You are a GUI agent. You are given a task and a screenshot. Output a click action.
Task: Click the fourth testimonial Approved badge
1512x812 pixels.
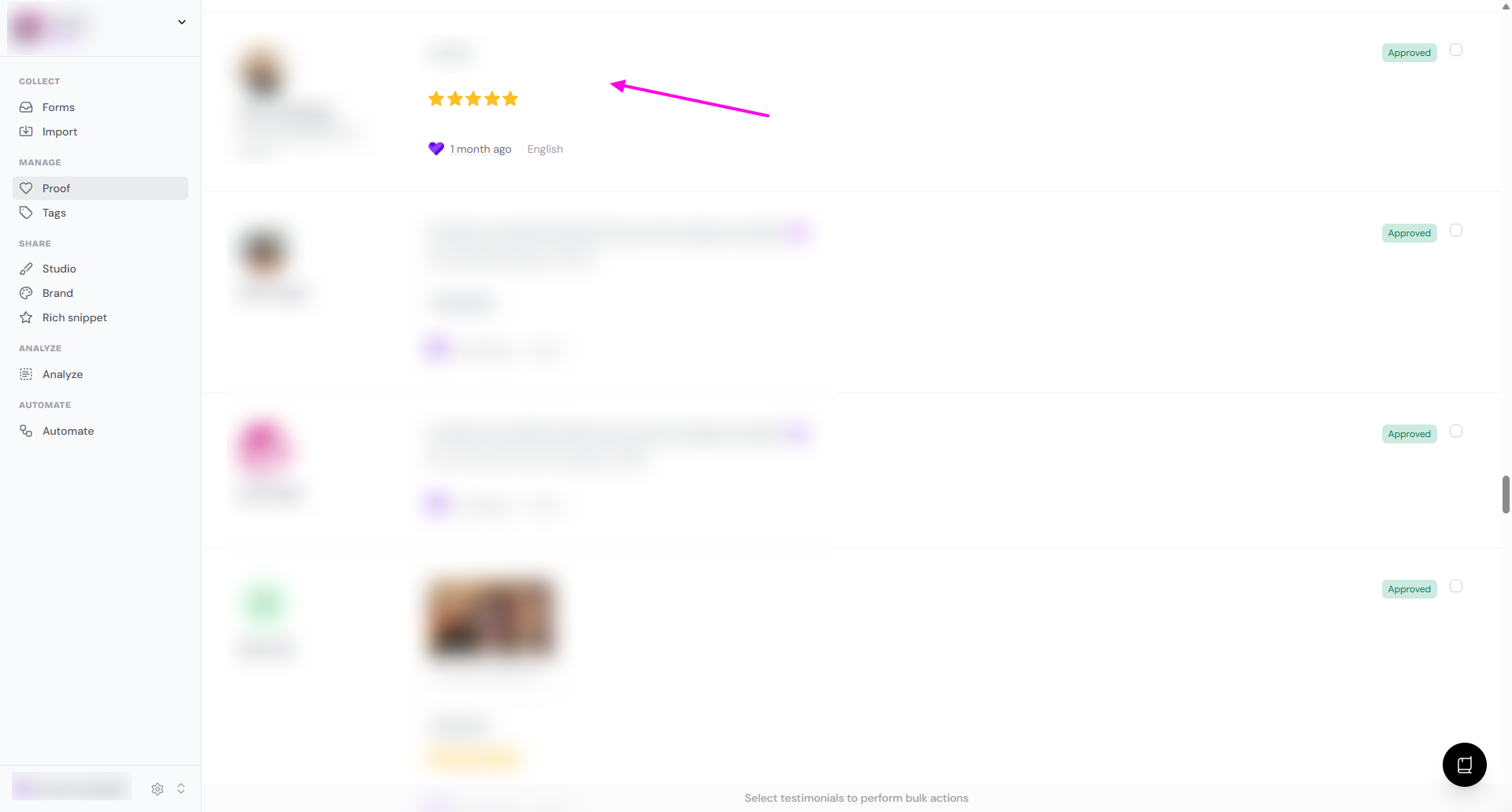tap(1409, 589)
